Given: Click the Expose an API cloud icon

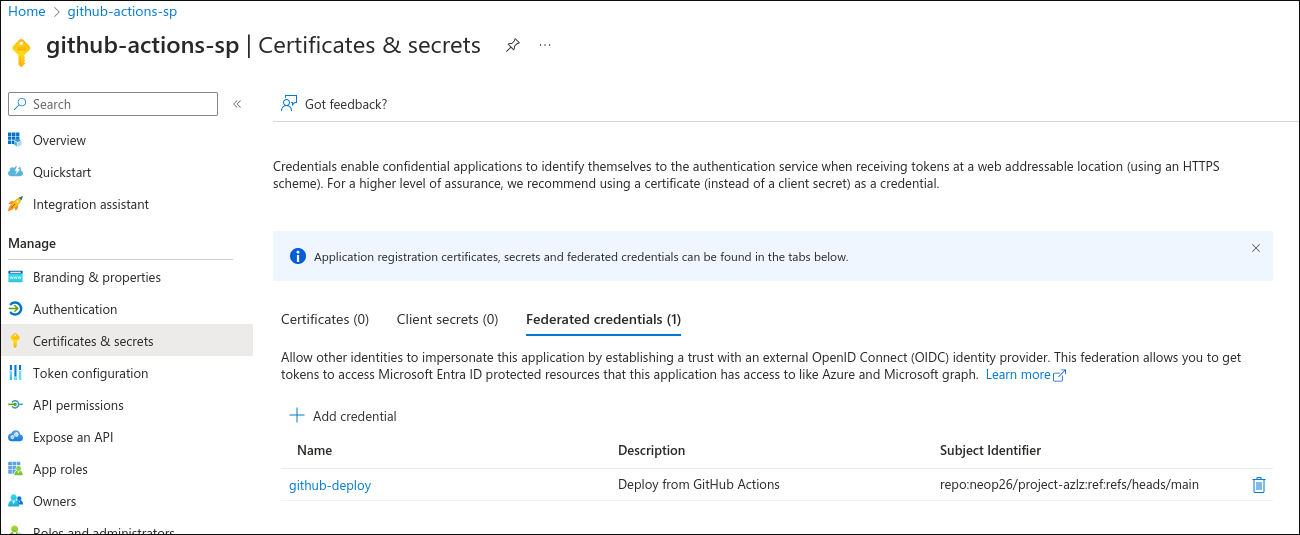Looking at the screenshot, I should 15,437.
